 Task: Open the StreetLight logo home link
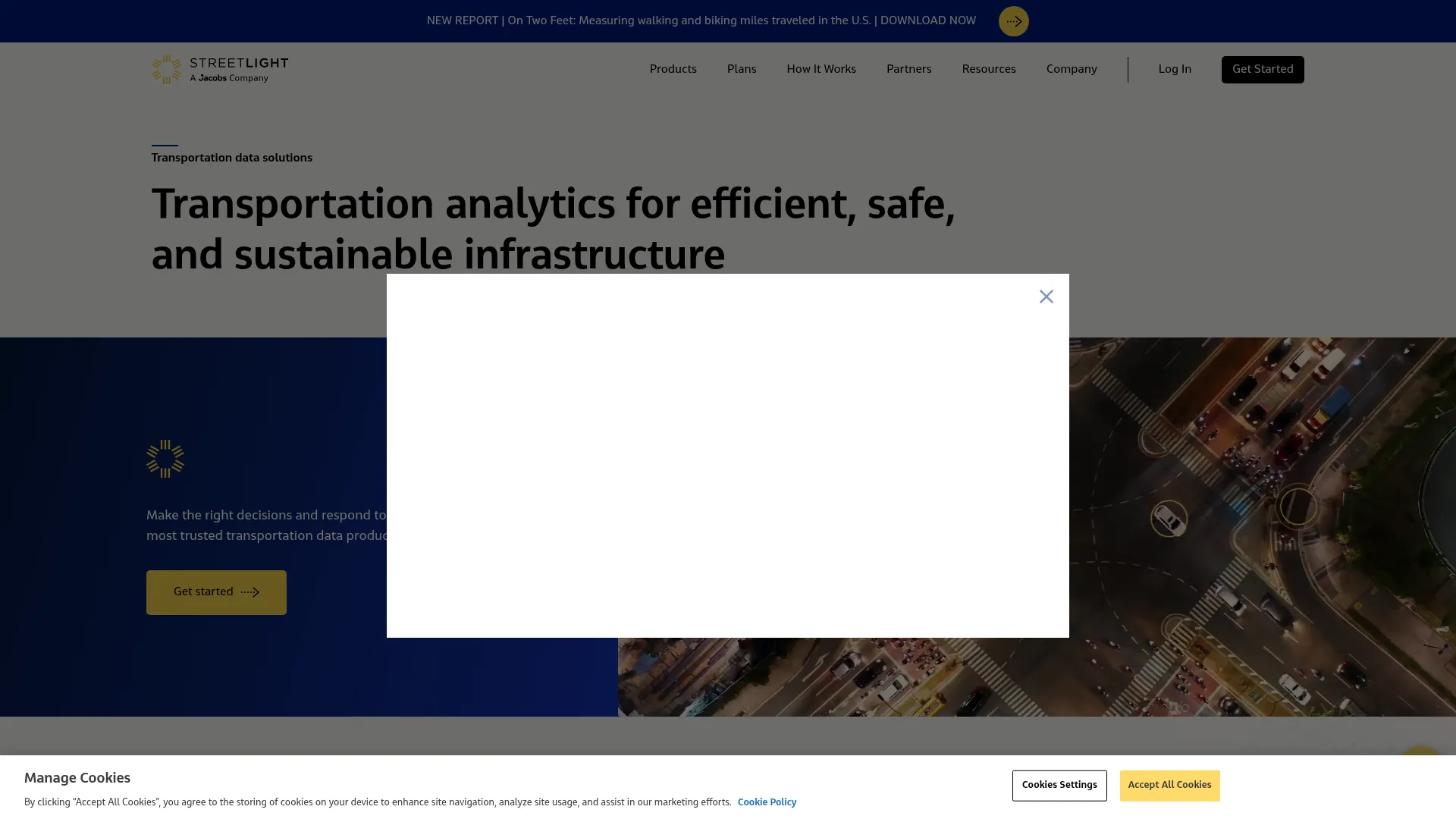[x=220, y=69]
